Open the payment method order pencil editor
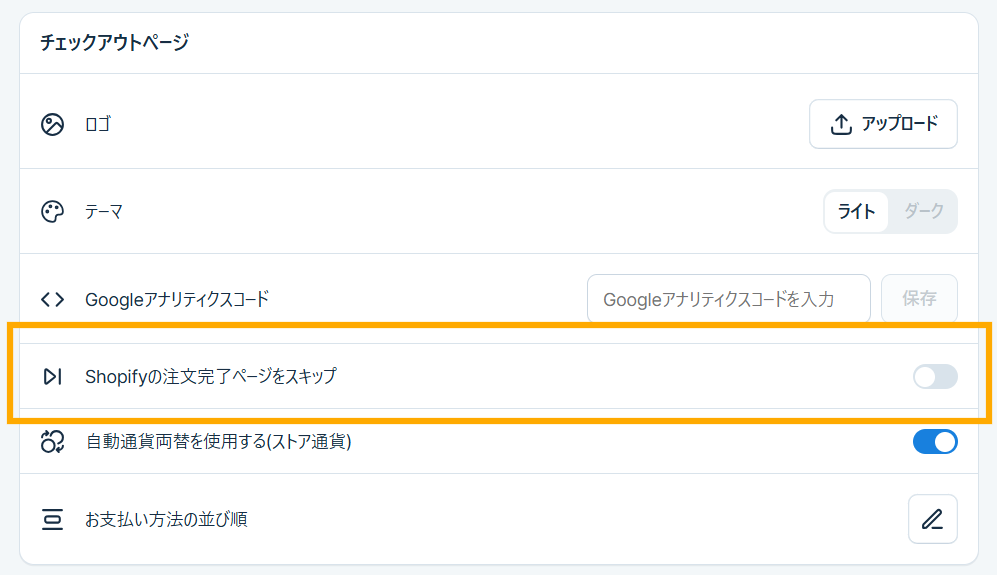The image size is (997, 575). [x=933, y=519]
